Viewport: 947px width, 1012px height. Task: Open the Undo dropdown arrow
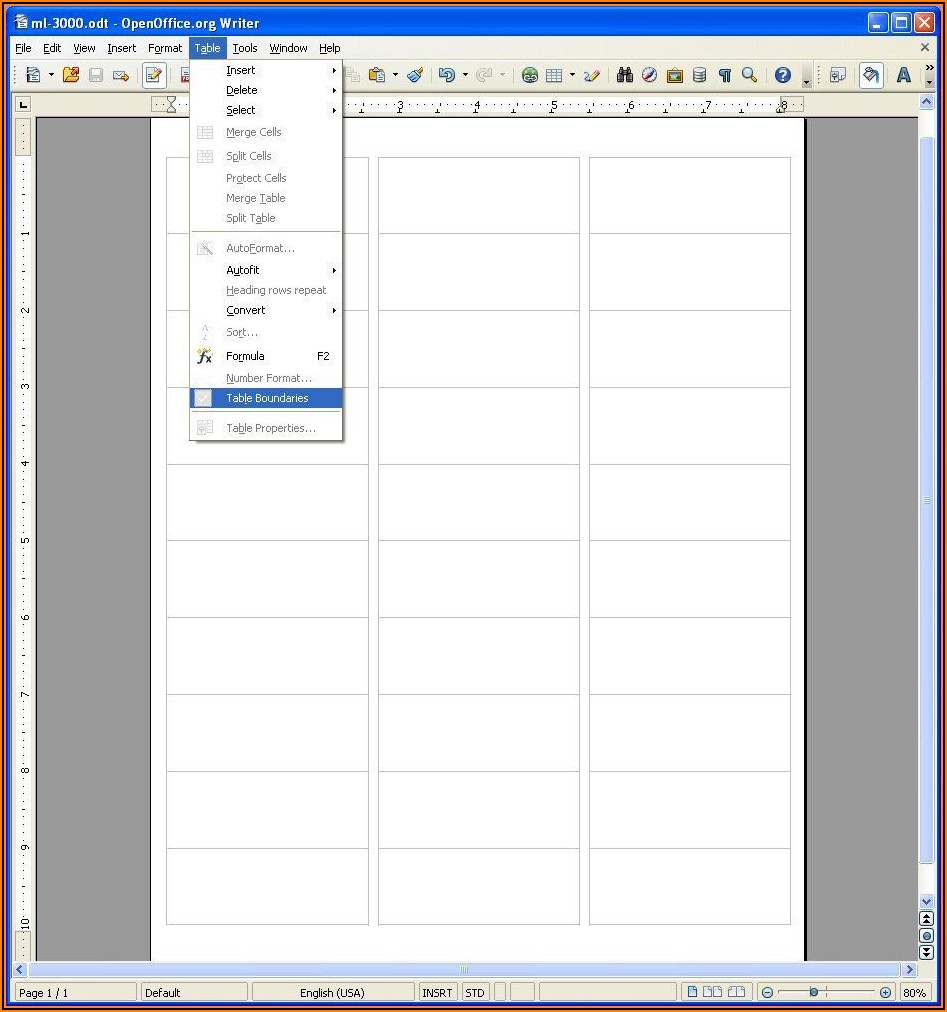(465, 75)
